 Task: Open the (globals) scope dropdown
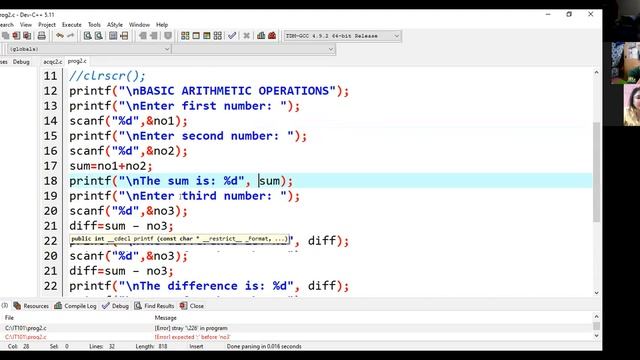pyautogui.click(x=89, y=49)
